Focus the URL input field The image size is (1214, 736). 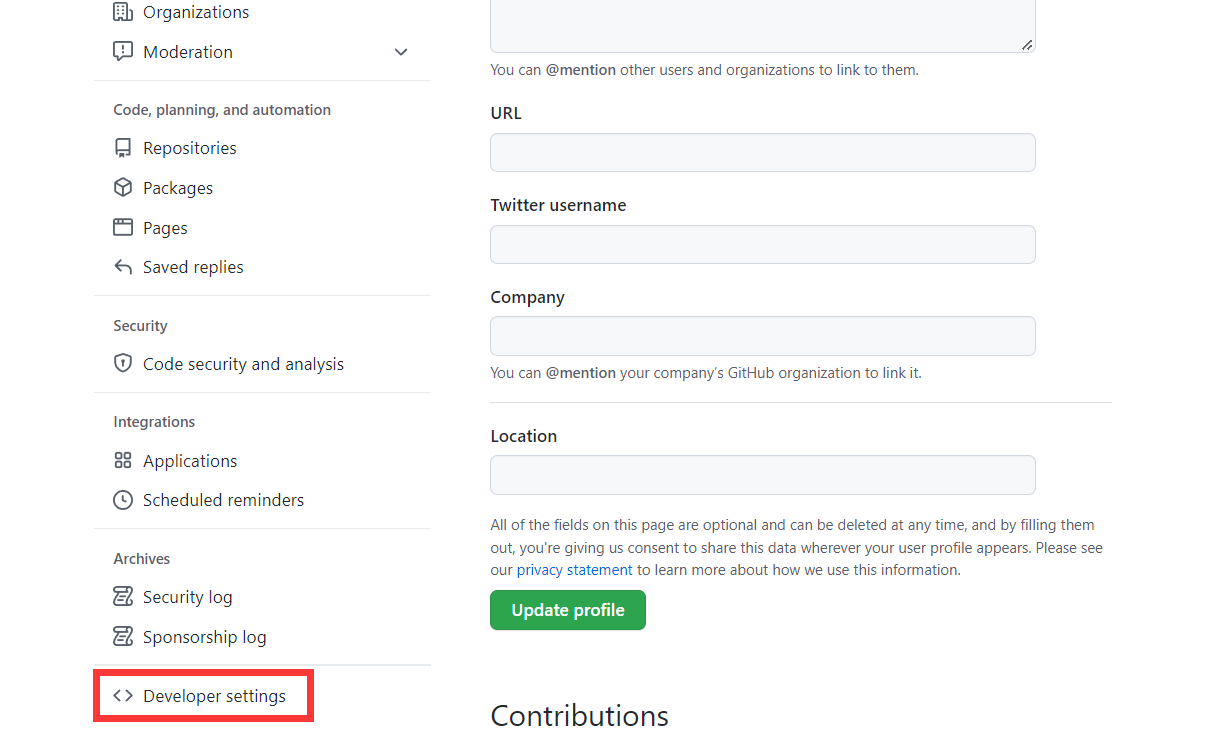click(762, 153)
